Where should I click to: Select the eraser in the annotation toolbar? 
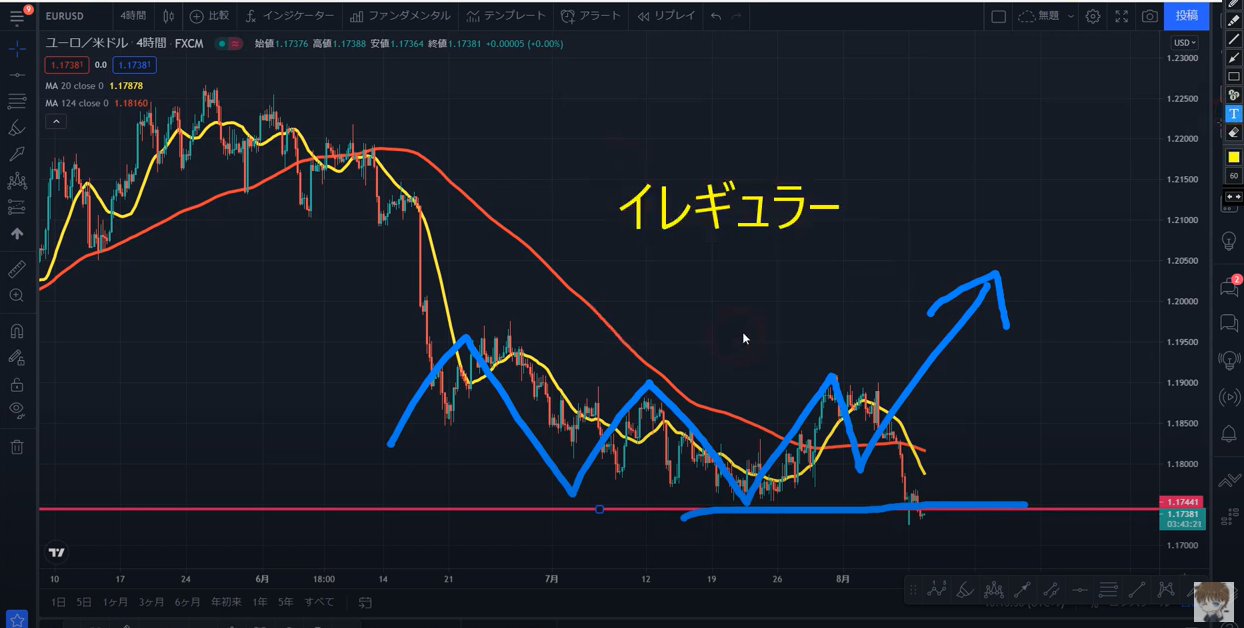pyautogui.click(x=1234, y=132)
